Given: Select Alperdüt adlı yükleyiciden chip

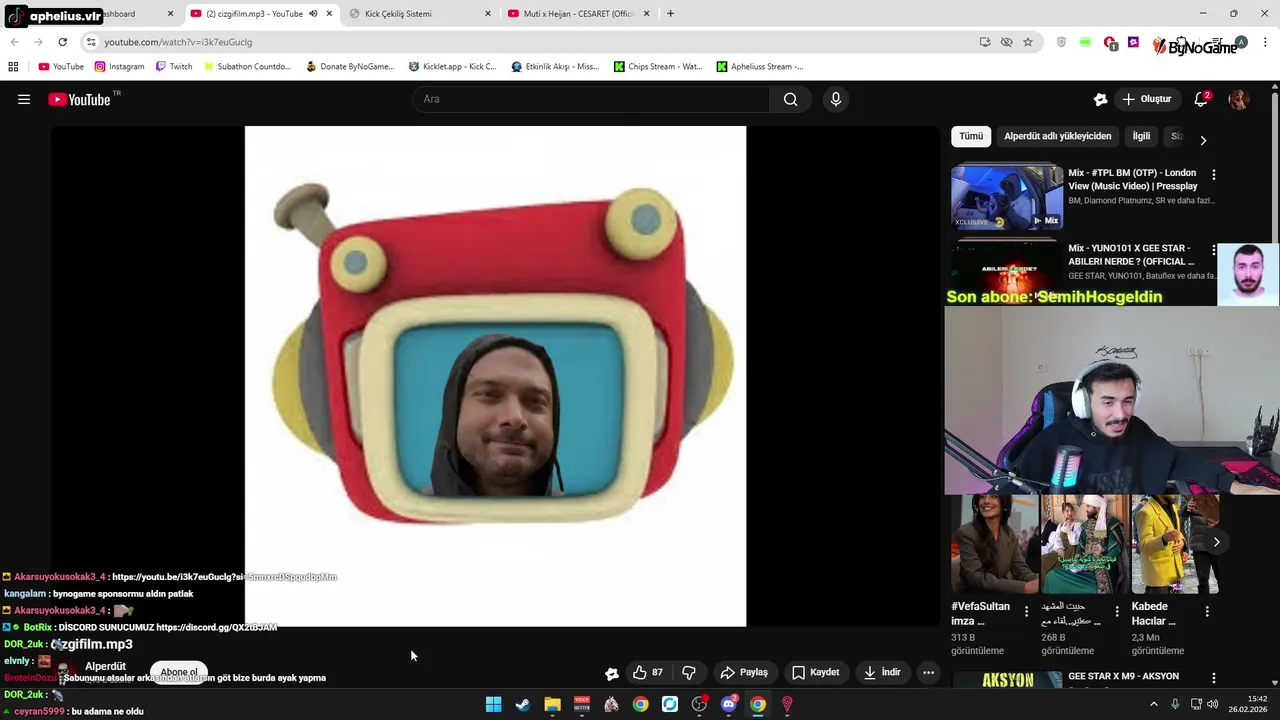Looking at the screenshot, I should [x=1057, y=136].
